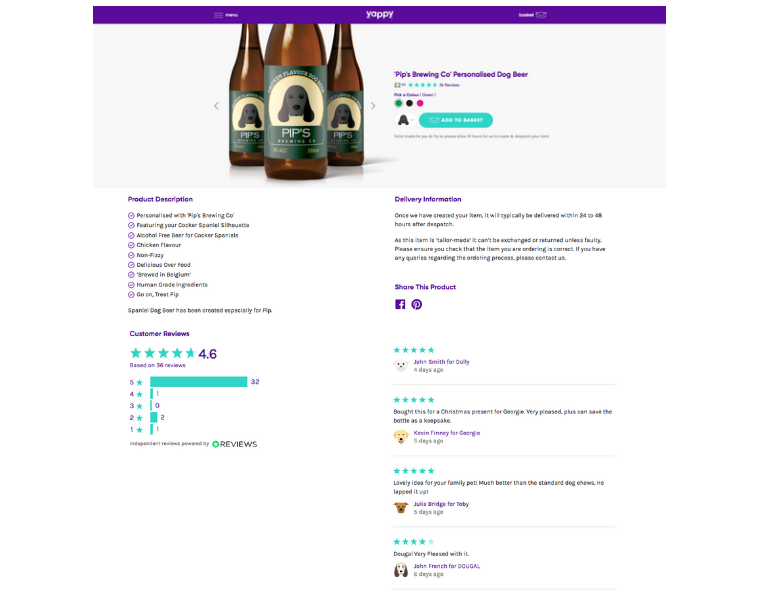Viewport: 760px width, 598px height.
Task: Choose the black colour option
Action: [x=409, y=103]
